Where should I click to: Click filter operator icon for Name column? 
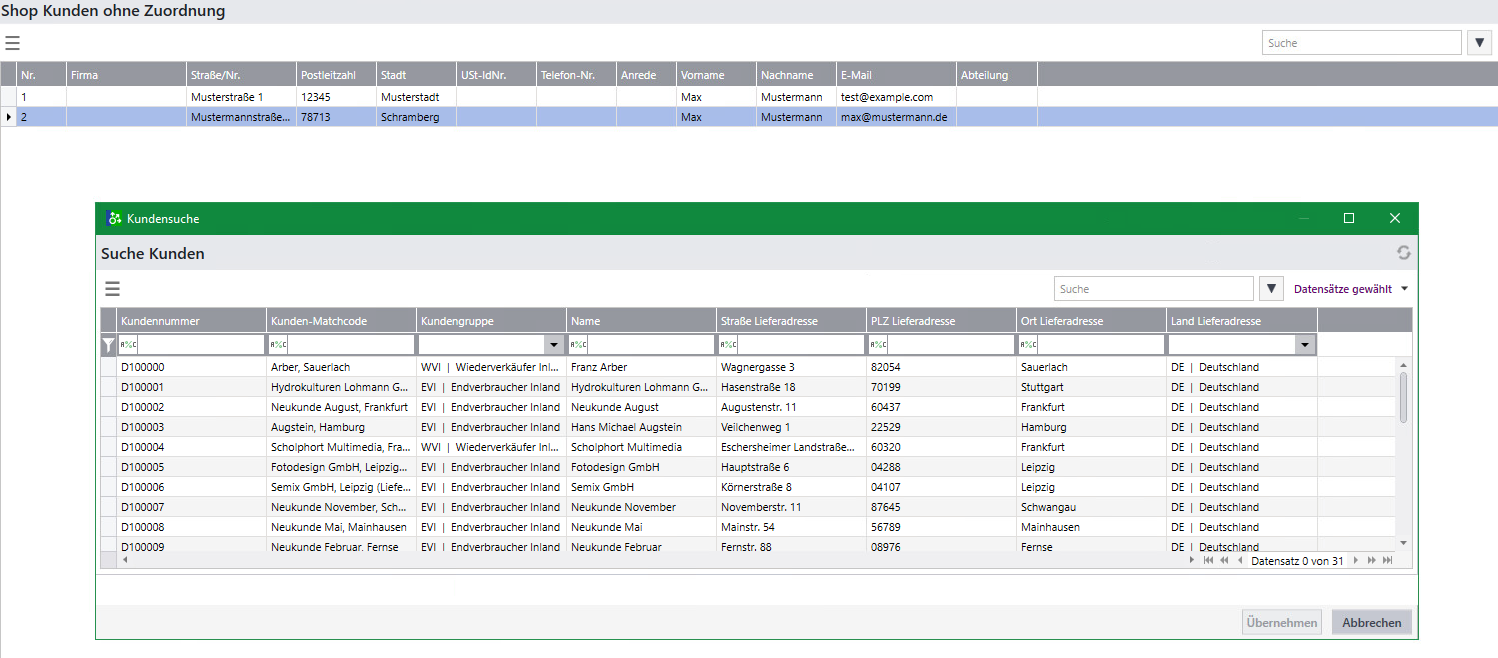pos(578,345)
